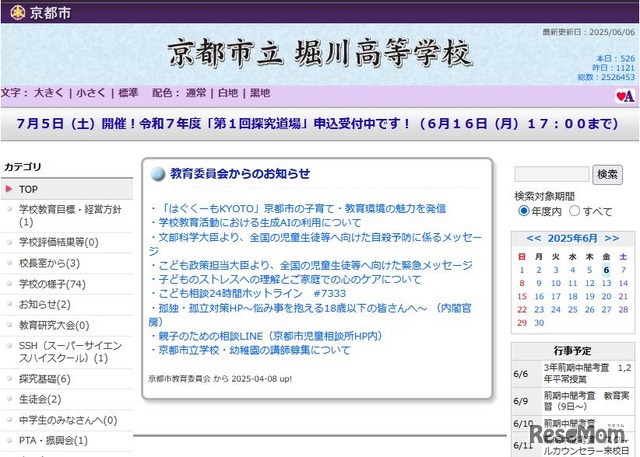
Task: Open the はぐくーもKYOTO link
Action: 302,209
